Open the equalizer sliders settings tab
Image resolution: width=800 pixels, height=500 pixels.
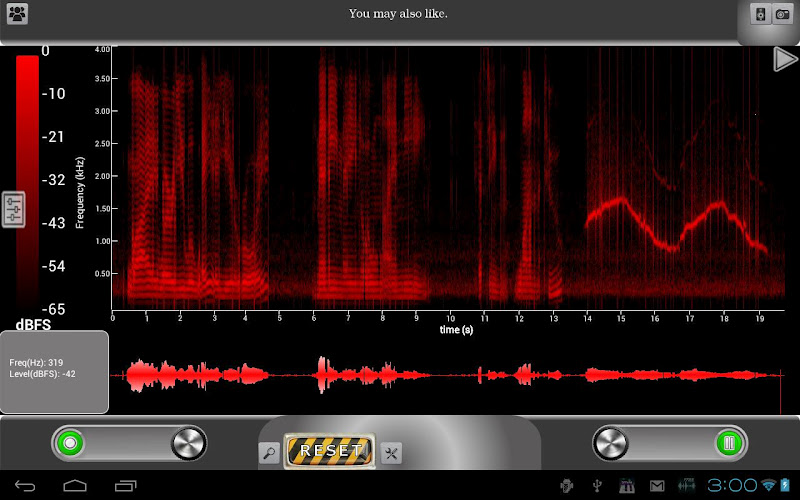pyautogui.click(x=13, y=209)
